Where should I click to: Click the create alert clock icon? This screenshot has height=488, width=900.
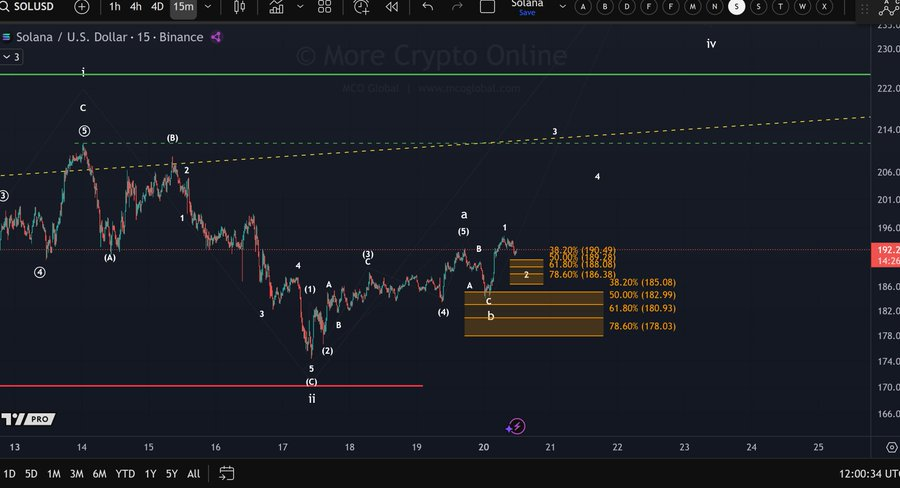(361, 7)
